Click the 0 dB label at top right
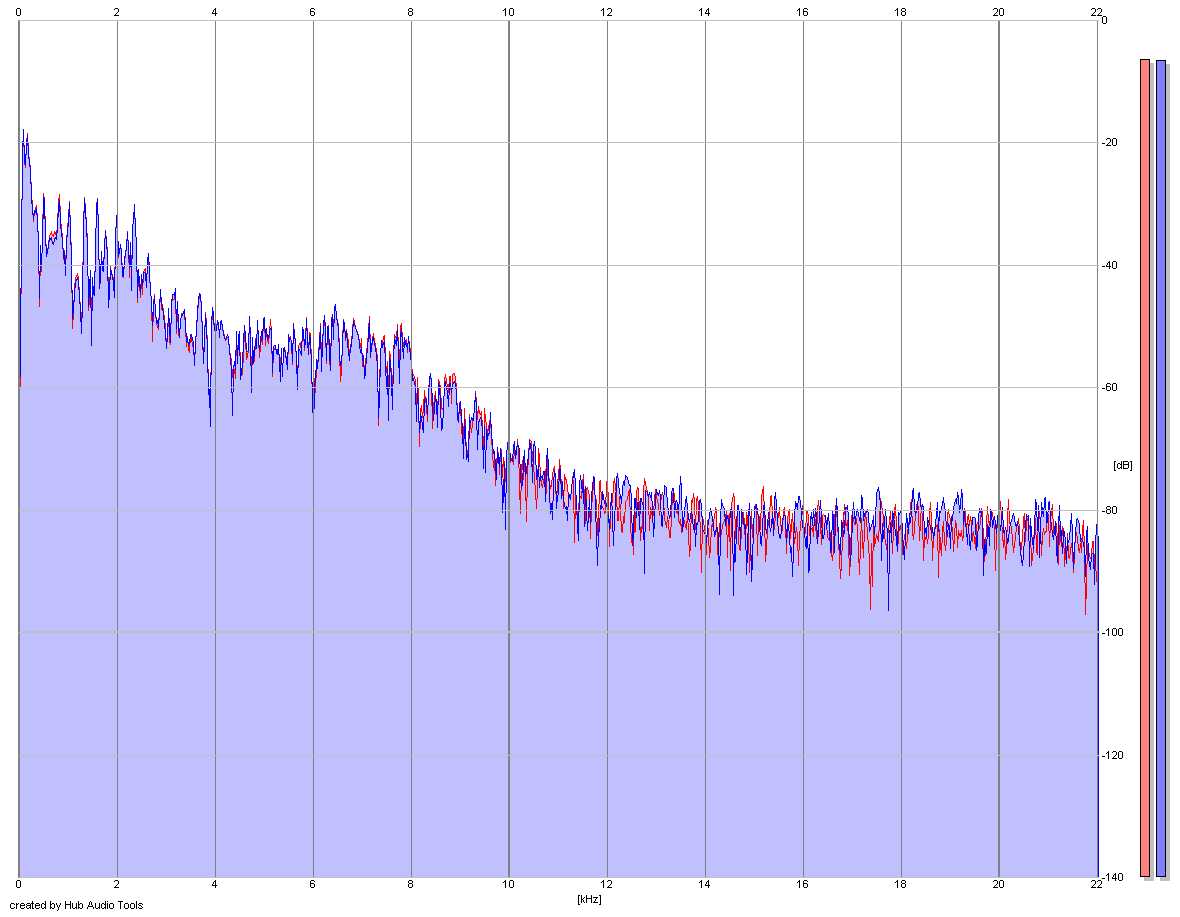Image resolution: width=1180 pixels, height=917 pixels. (x=1104, y=20)
